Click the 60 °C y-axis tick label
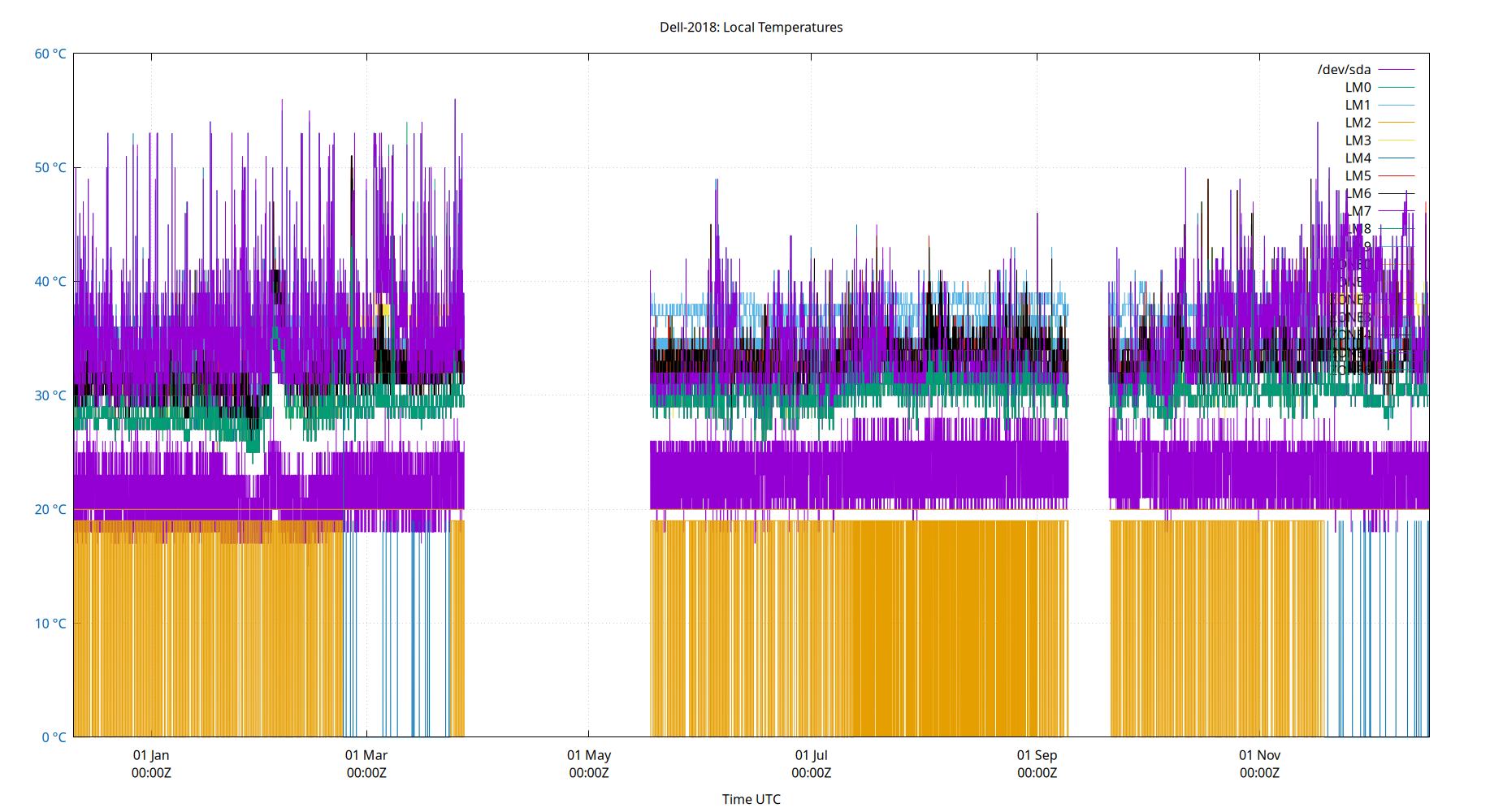 point(49,53)
